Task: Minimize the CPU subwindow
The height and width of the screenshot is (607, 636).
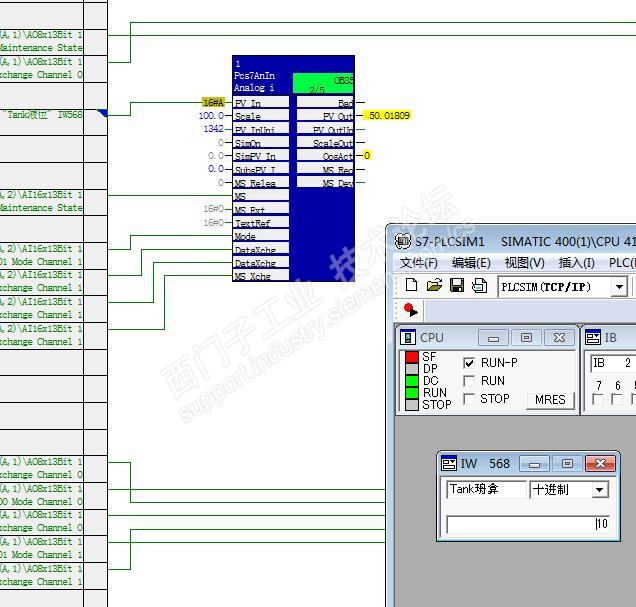Action: point(493,338)
